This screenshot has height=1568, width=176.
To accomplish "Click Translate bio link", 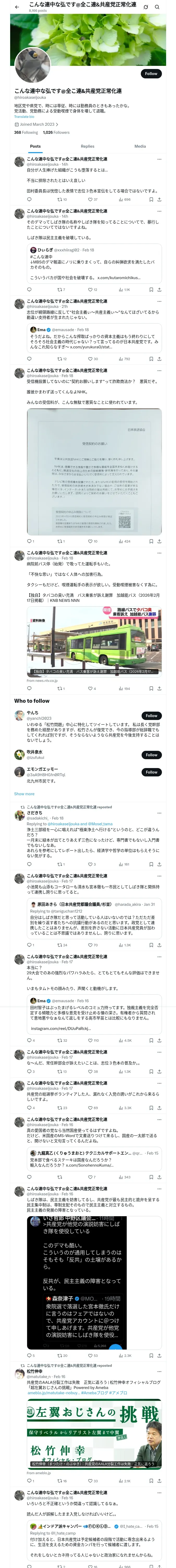I will point(24,116).
